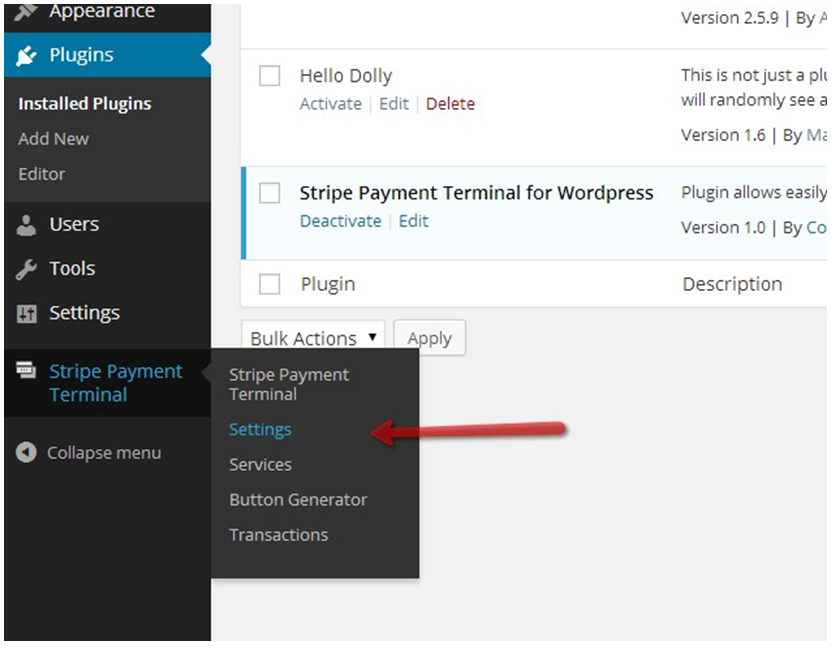
Task: Open Button Generator in the flyout
Action: (298, 500)
